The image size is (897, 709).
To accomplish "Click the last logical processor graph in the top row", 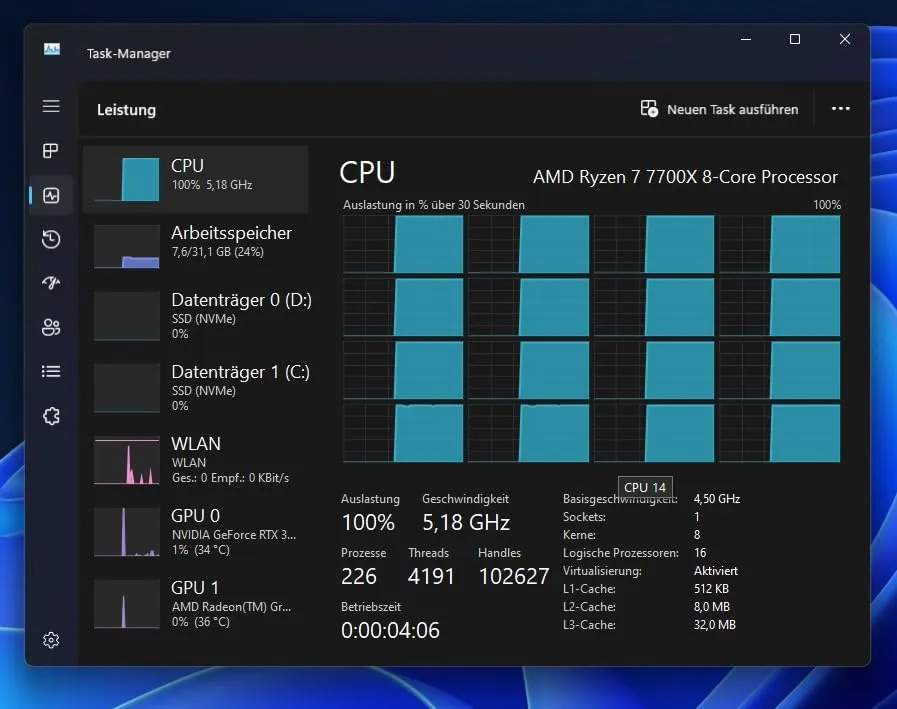I will (780, 244).
